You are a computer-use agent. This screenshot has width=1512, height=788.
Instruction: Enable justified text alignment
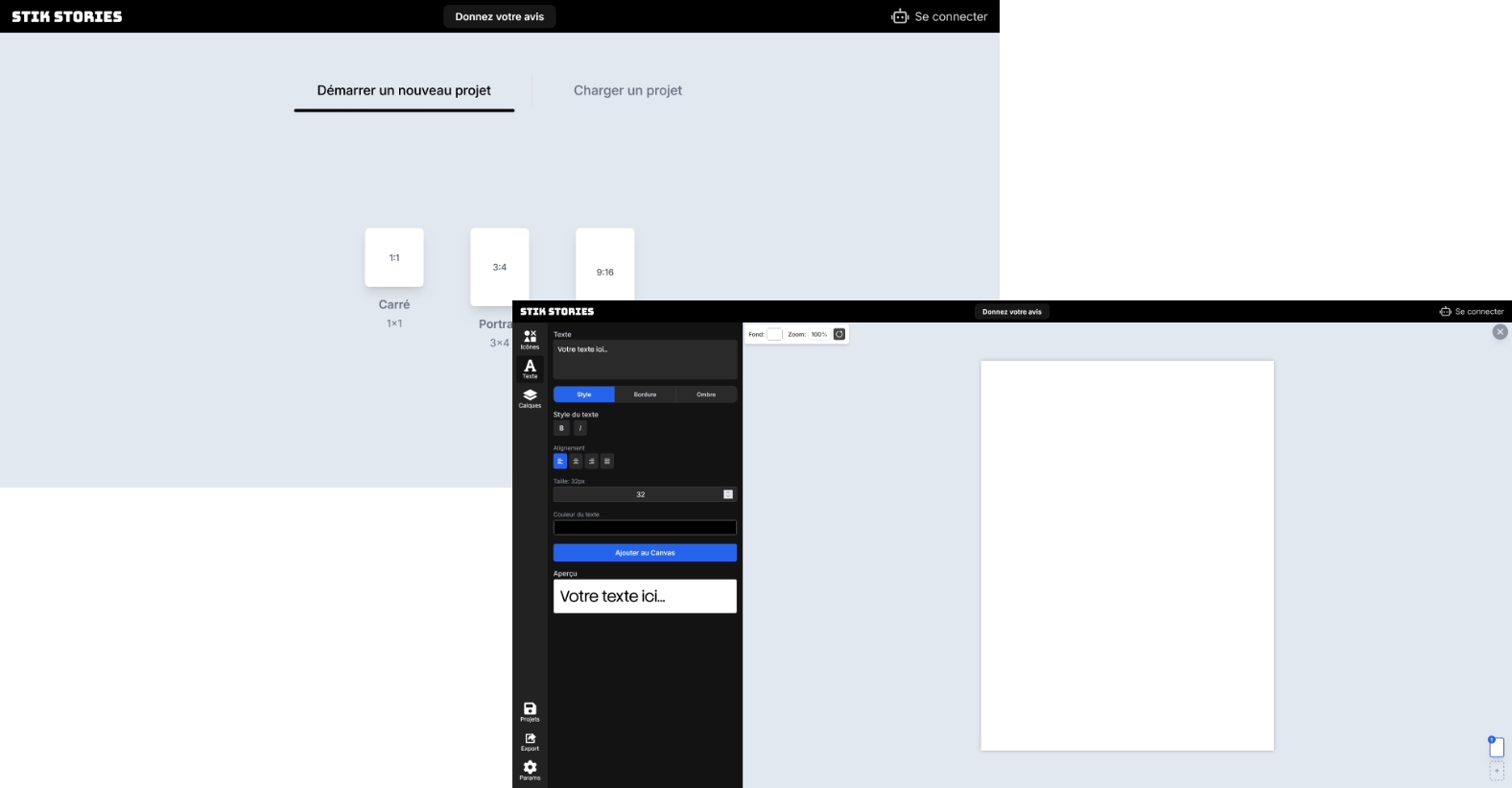[607, 462]
